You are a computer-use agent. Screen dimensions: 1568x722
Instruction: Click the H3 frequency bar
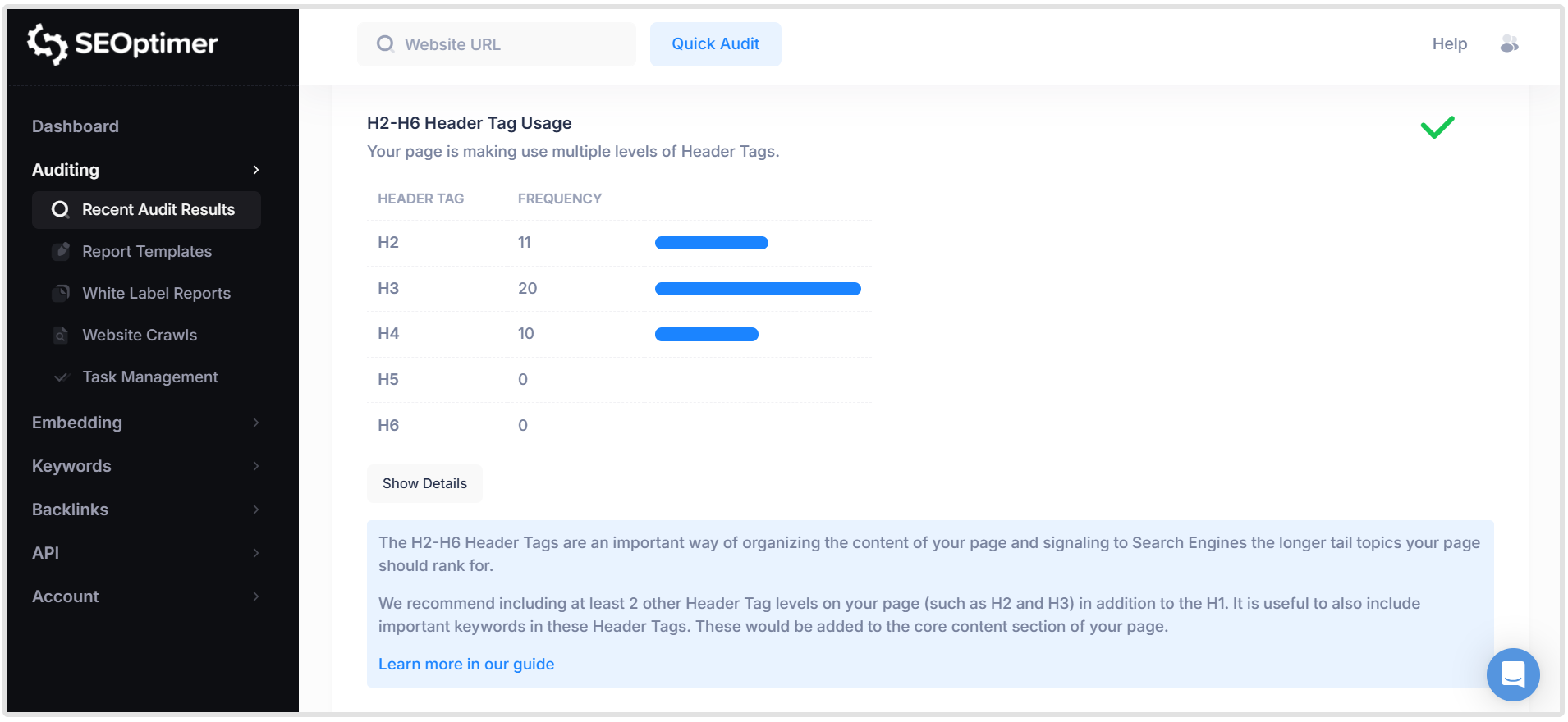coord(757,289)
